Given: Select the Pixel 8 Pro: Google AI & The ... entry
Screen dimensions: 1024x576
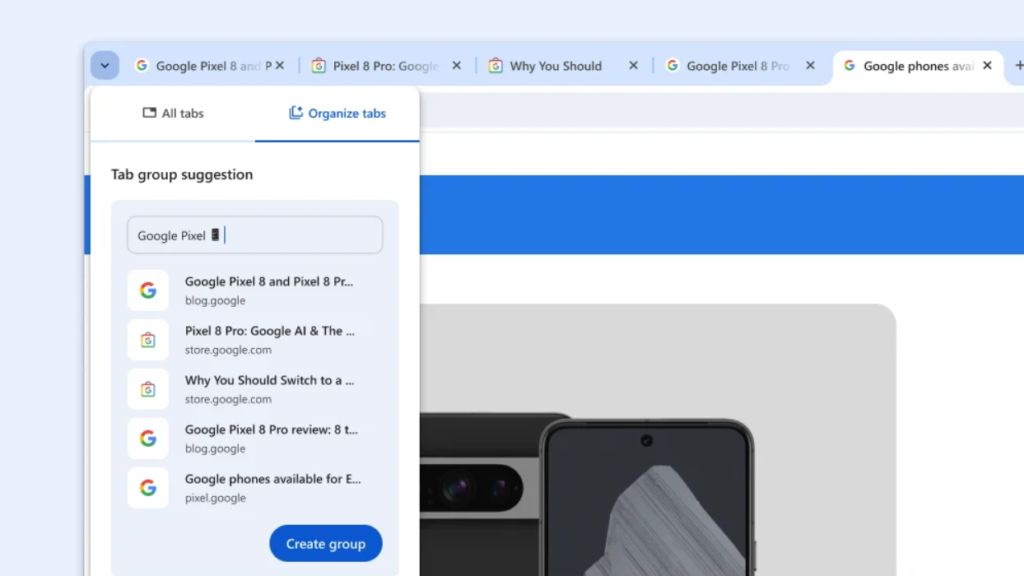Looking at the screenshot, I should click(x=255, y=340).
